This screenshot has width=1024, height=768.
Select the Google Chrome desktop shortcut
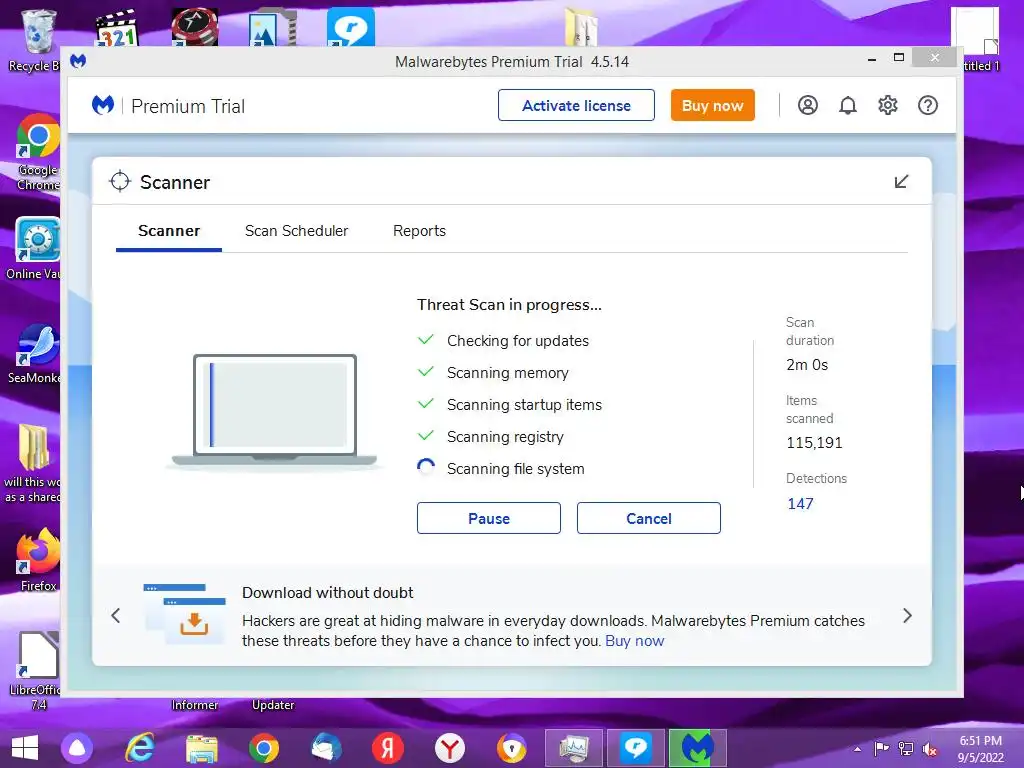pos(38,153)
